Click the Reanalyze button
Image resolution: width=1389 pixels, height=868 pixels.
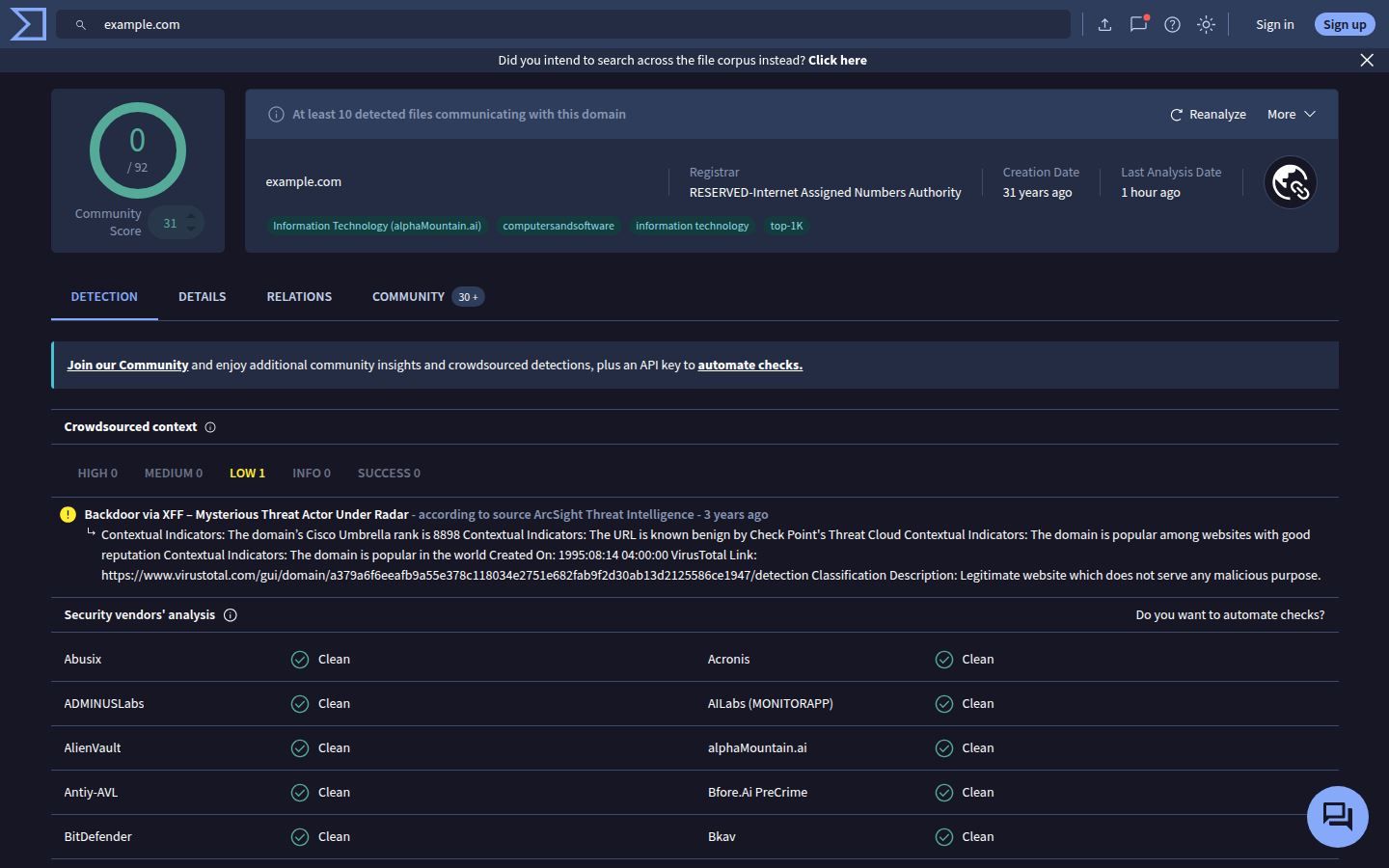click(1209, 114)
